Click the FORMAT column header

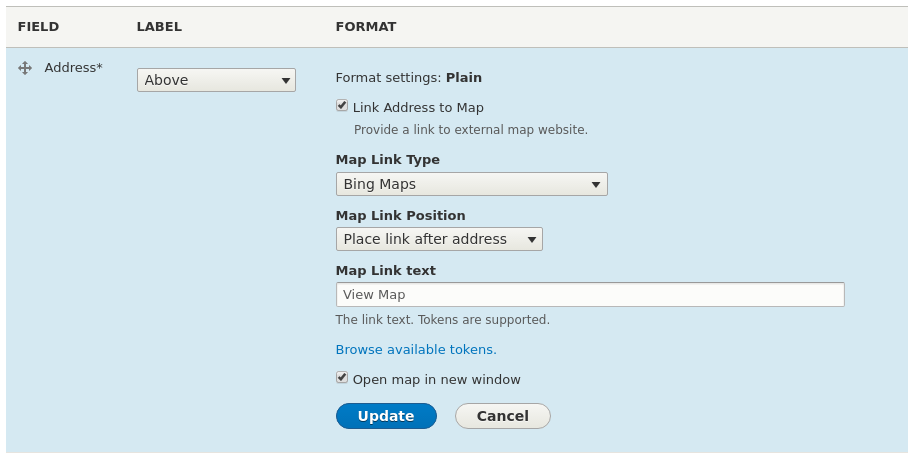point(366,27)
